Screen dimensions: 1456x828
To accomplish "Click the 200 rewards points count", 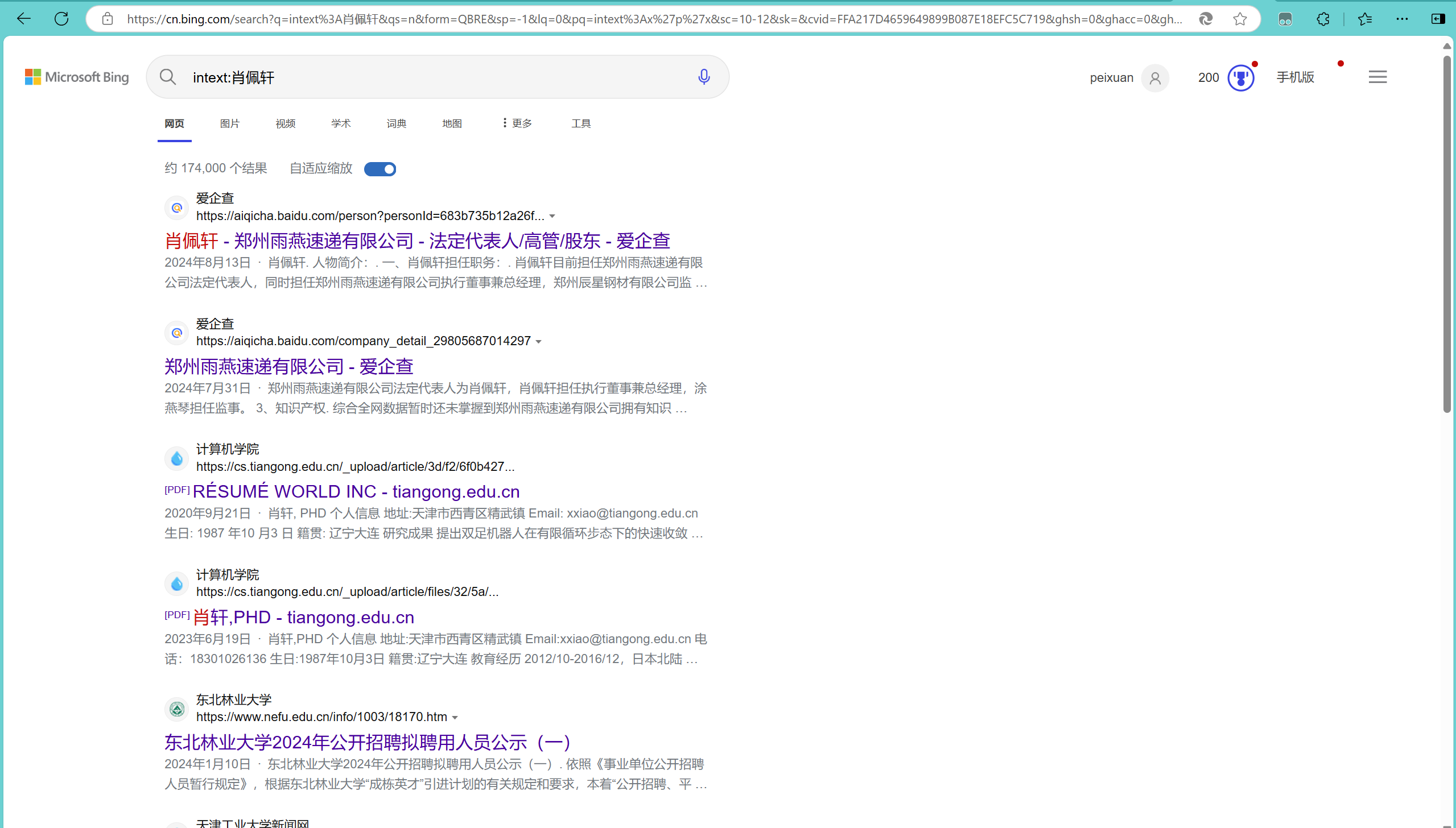I will [x=1208, y=78].
